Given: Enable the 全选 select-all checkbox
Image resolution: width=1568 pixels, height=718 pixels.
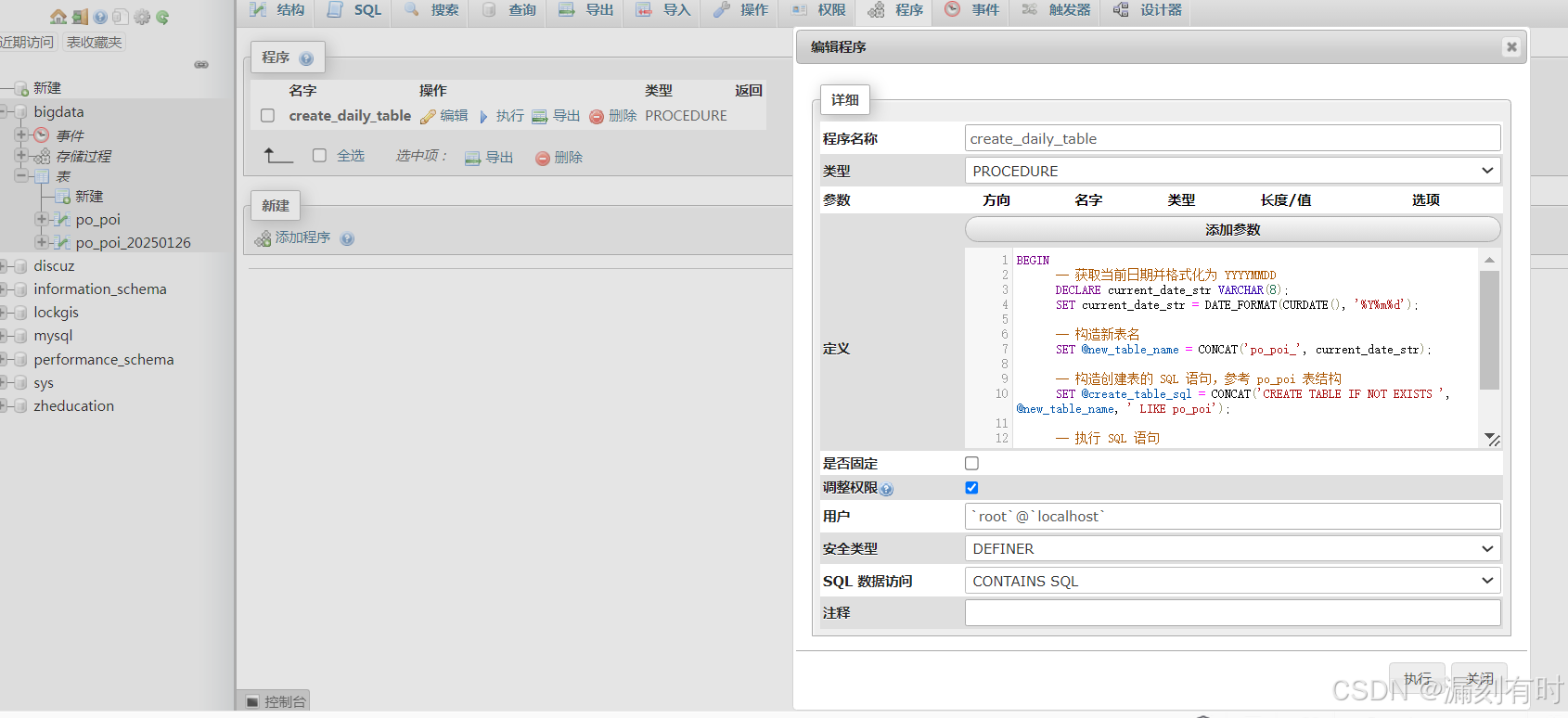Looking at the screenshot, I should [x=320, y=156].
